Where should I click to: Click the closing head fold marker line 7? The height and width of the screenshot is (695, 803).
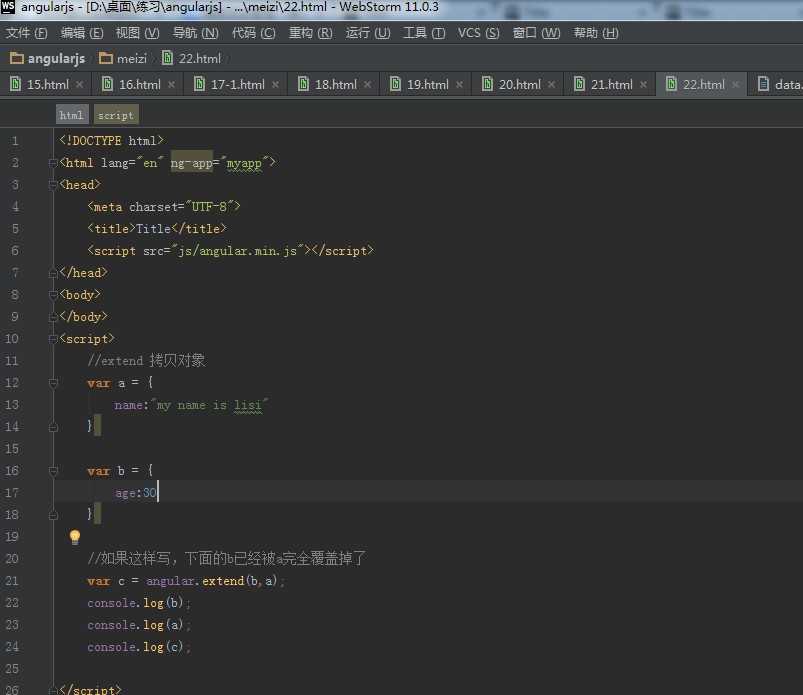(53, 273)
